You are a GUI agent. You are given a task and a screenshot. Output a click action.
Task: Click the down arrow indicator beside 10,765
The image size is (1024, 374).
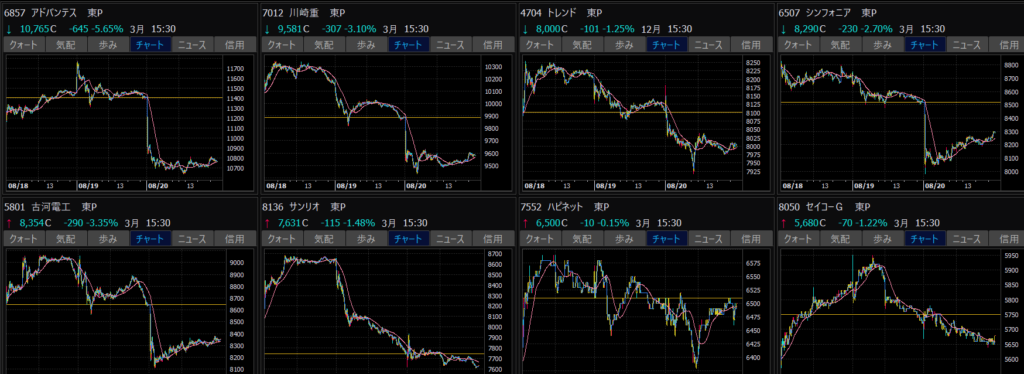[x=9, y=29]
